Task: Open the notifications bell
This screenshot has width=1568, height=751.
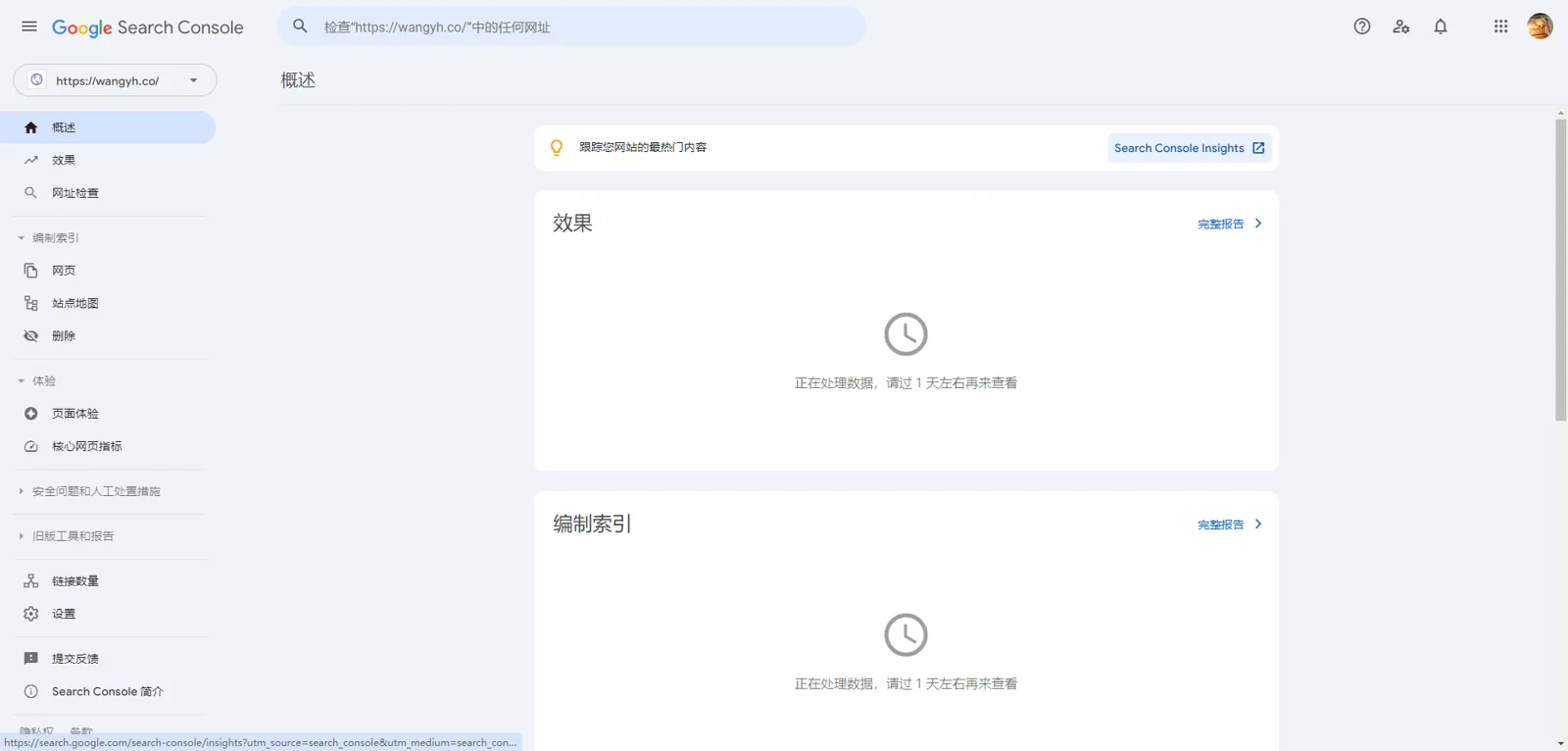Action: click(x=1440, y=26)
